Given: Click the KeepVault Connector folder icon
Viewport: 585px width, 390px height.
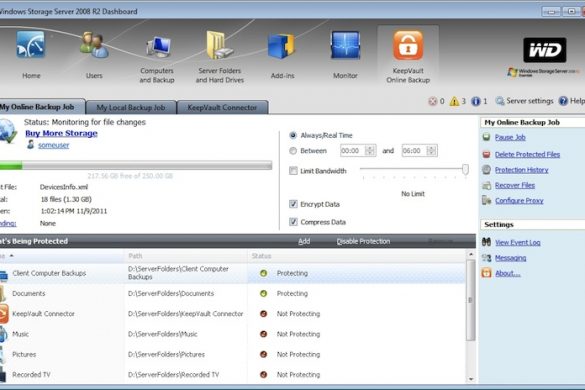Looking at the screenshot, I should click(4, 313).
